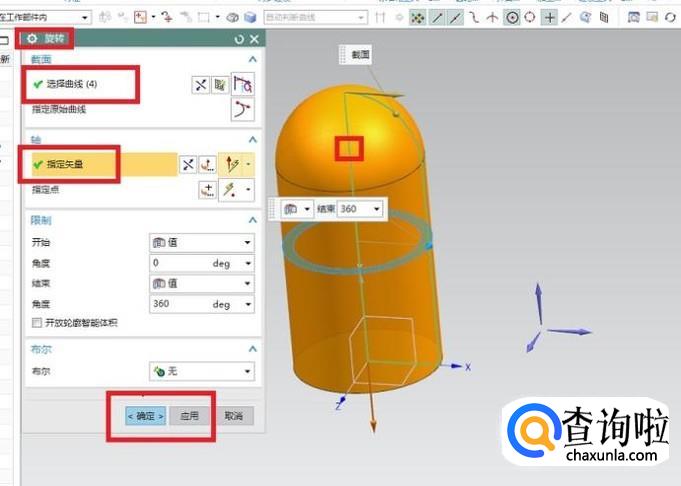Open the 结束 limit type dropdown
Image resolution: width=681 pixels, height=486 pixels.
click(x=202, y=284)
